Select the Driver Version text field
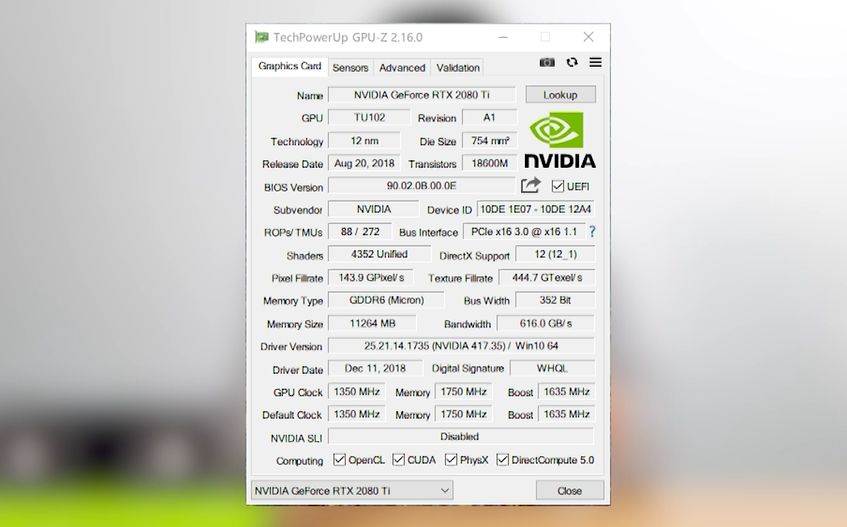The height and width of the screenshot is (527, 847). point(461,346)
